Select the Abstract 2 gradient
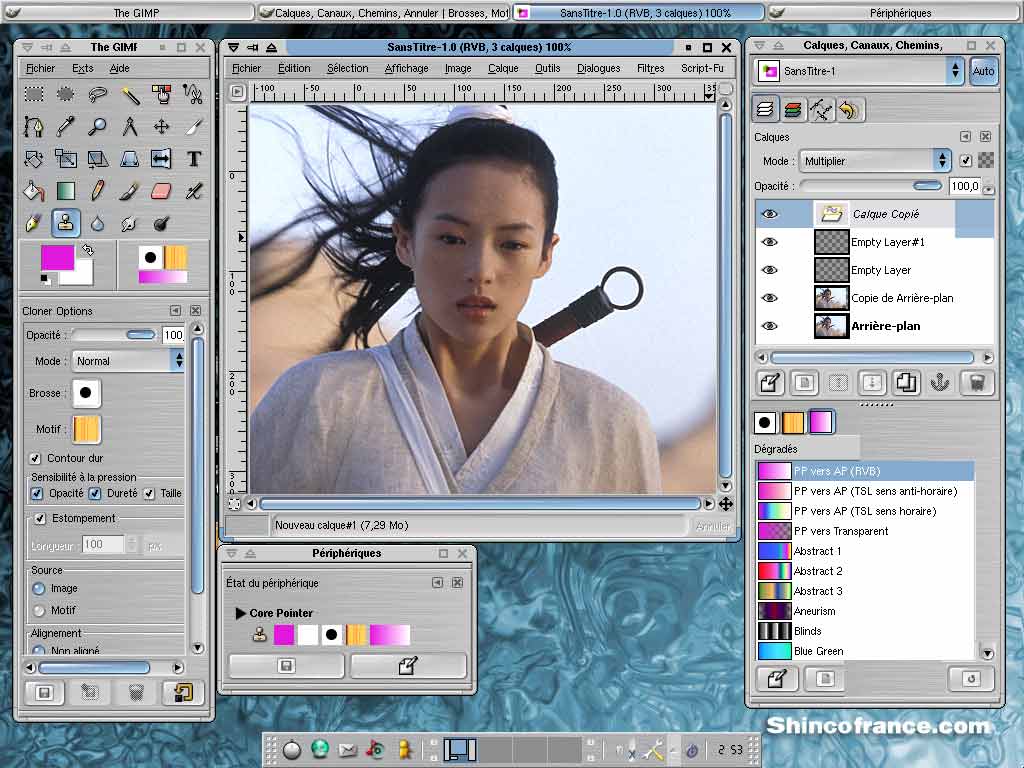This screenshot has height=768, width=1024. tap(865, 571)
